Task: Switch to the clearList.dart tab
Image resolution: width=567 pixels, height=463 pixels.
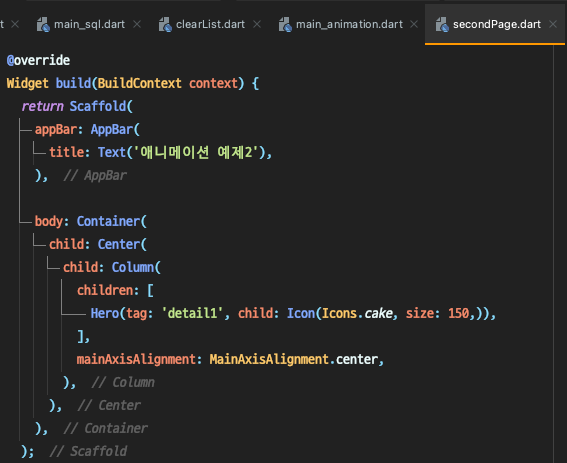Action: pyautogui.click(x=210, y=25)
